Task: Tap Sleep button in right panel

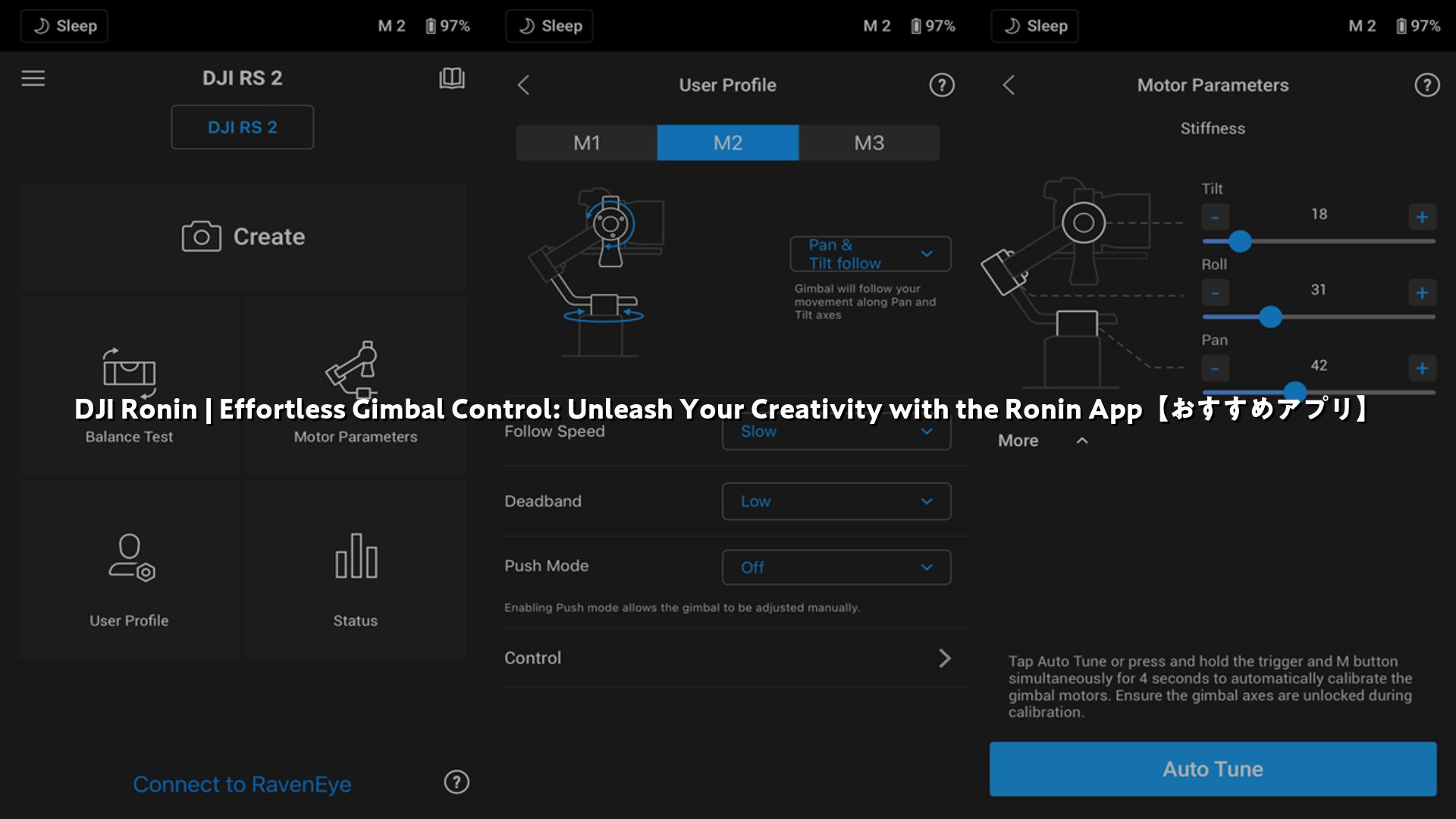Action: [1035, 26]
